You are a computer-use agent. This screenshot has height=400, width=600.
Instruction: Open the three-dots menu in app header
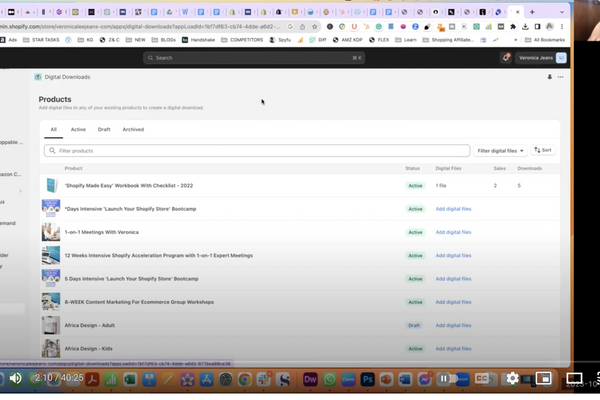[x=560, y=76]
